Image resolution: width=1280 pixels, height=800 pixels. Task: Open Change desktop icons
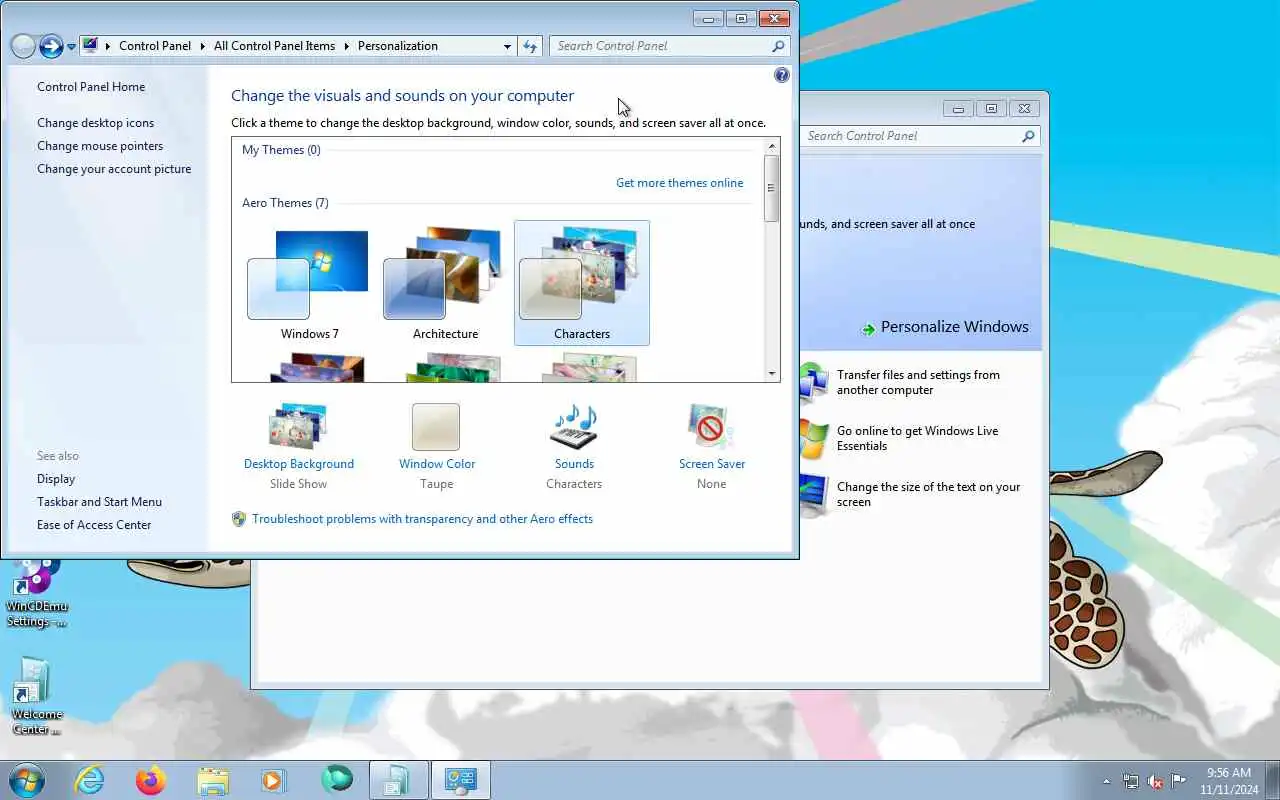point(96,123)
